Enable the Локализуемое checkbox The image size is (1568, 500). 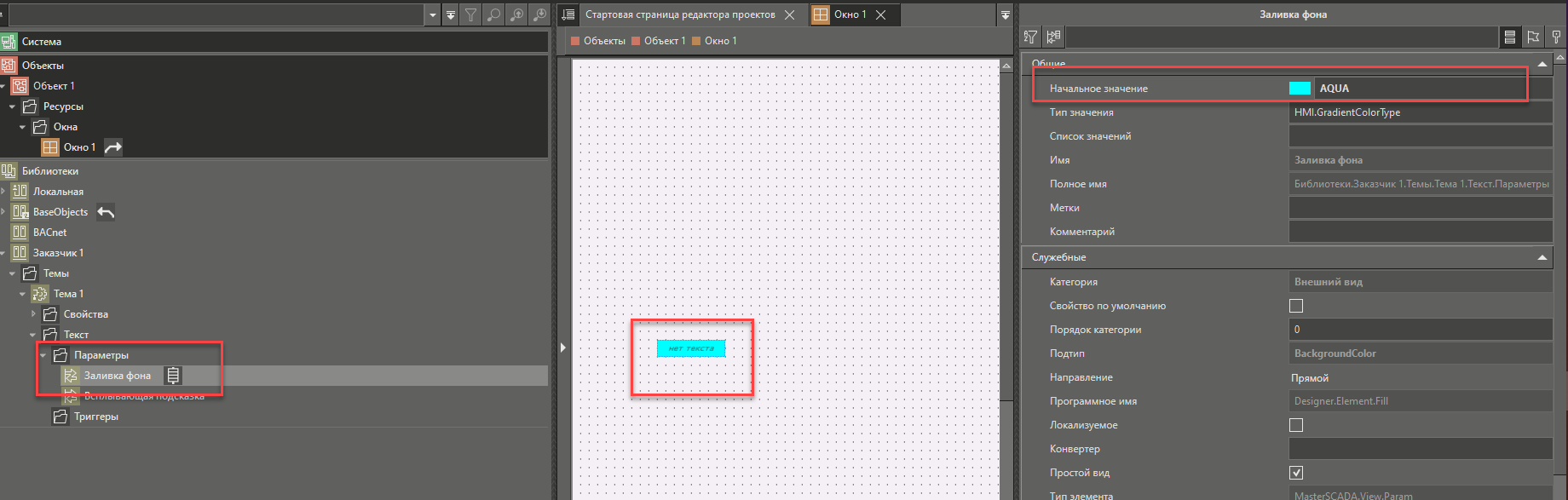(1296, 425)
